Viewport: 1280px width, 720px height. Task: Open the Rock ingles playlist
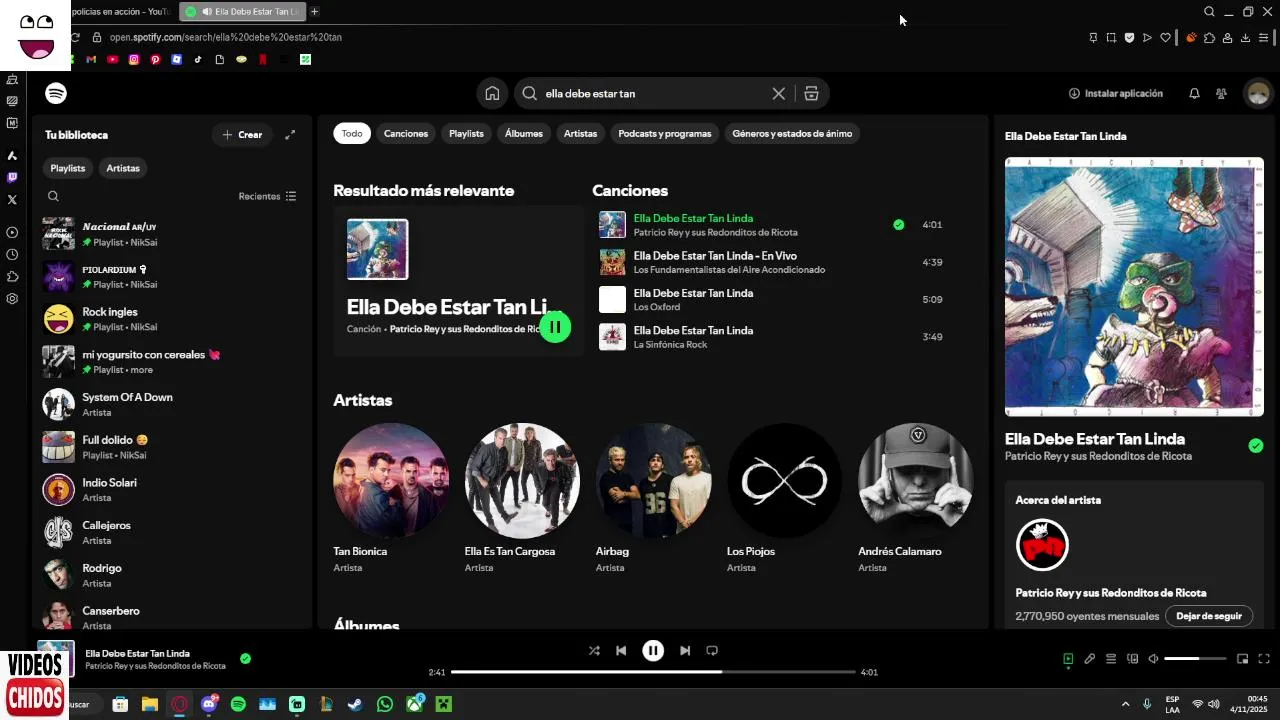[x=172, y=319]
